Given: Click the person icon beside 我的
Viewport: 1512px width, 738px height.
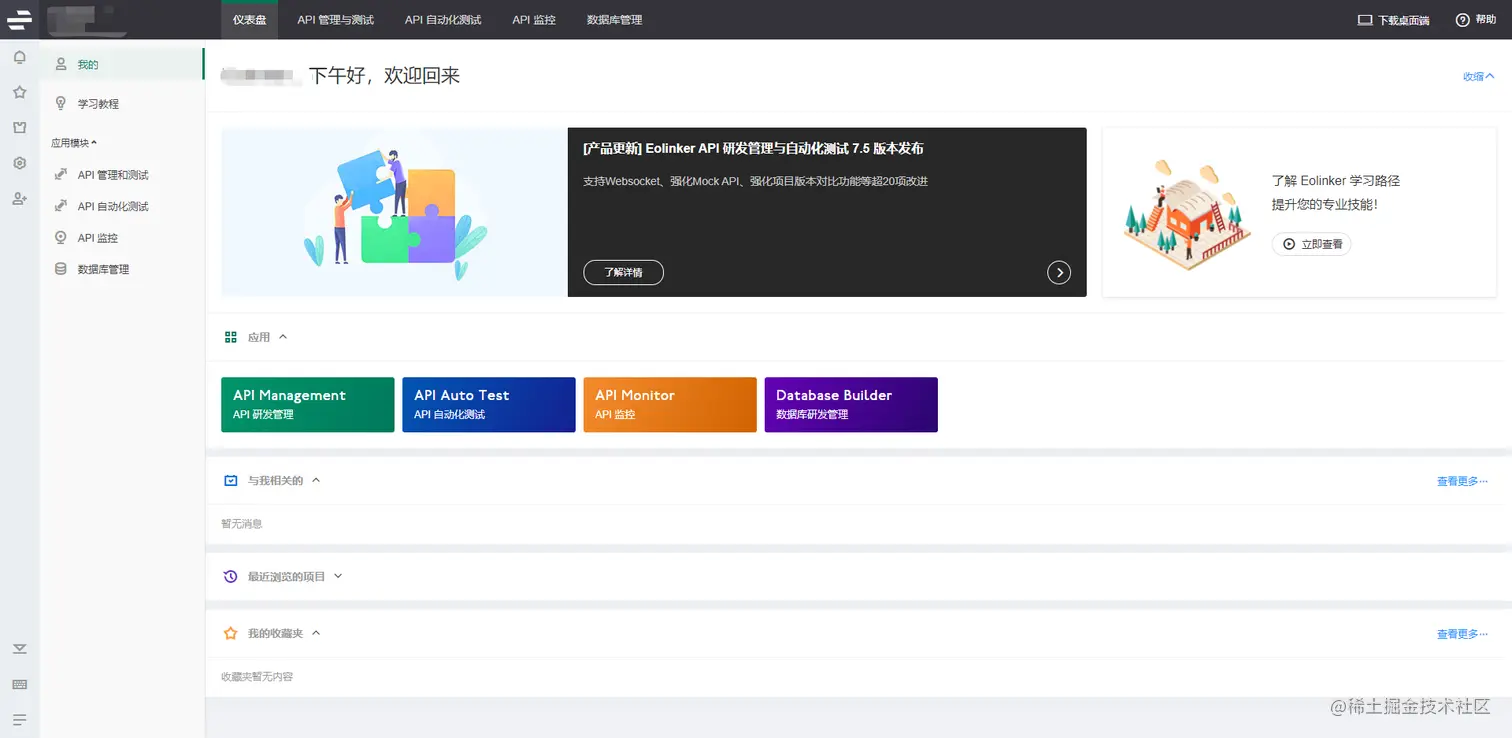Looking at the screenshot, I should tap(61, 64).
